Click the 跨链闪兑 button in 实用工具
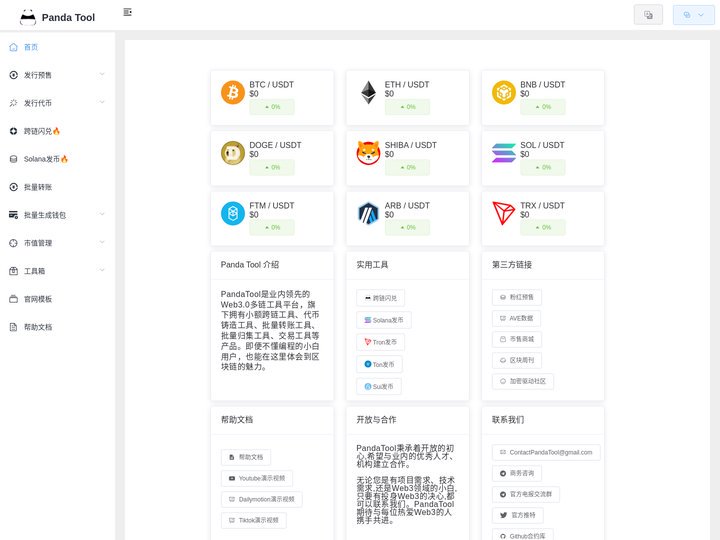 pos(380,298)
